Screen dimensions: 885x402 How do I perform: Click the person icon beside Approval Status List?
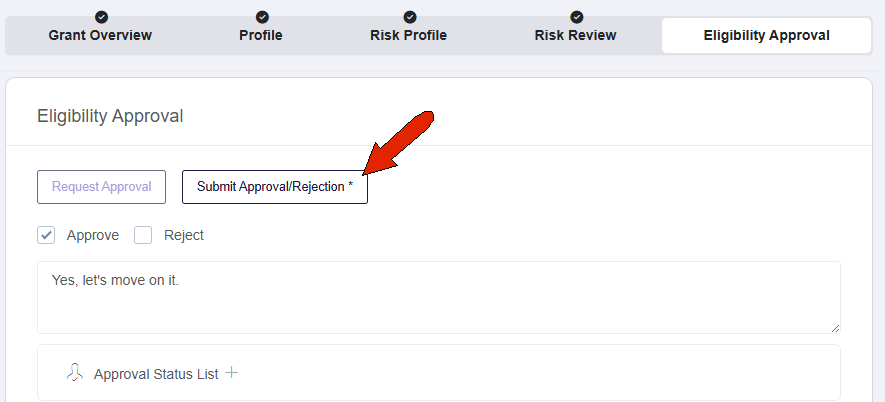[75, 372]
